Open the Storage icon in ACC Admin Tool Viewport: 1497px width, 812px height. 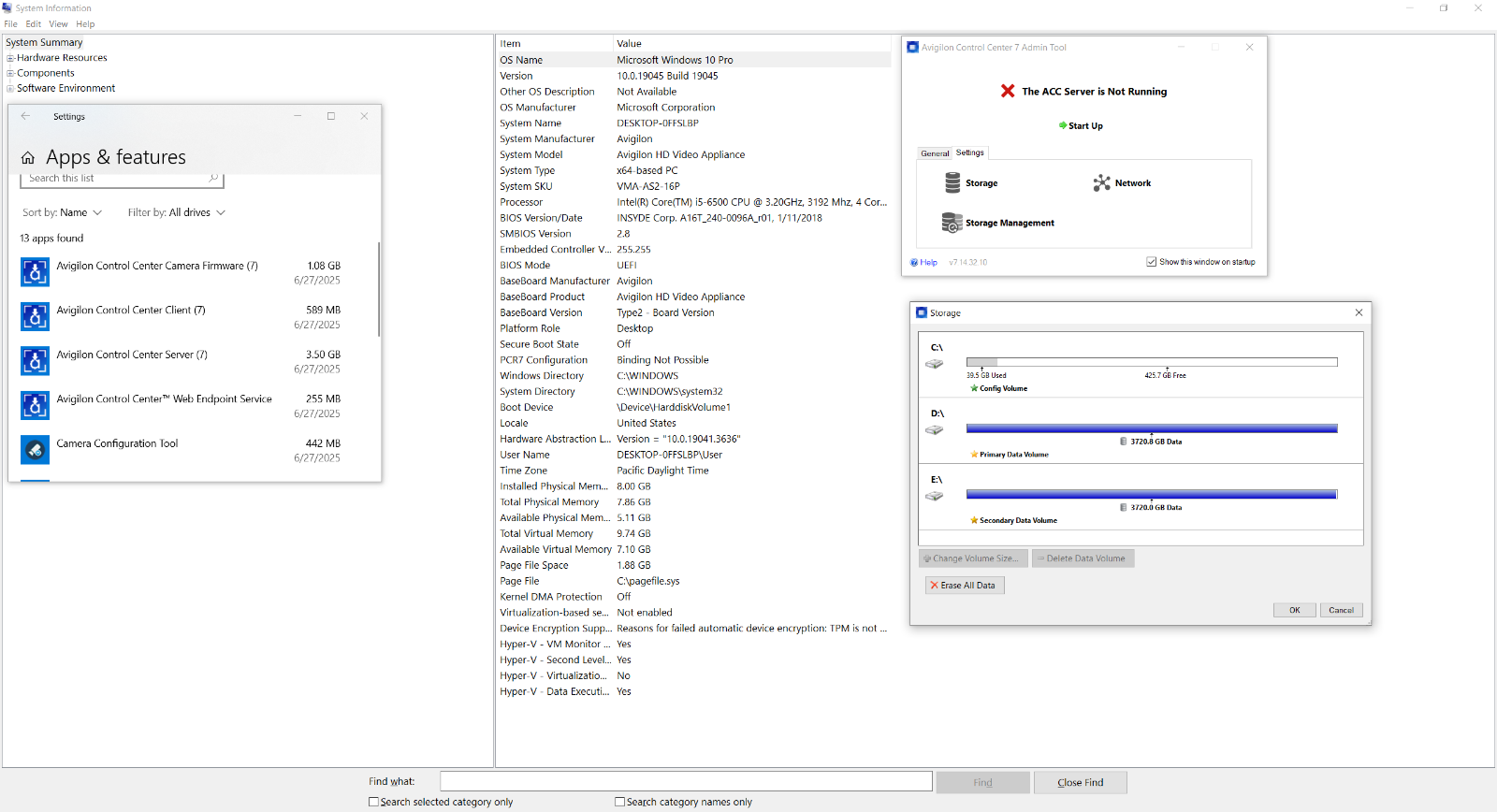click(952, 183)
